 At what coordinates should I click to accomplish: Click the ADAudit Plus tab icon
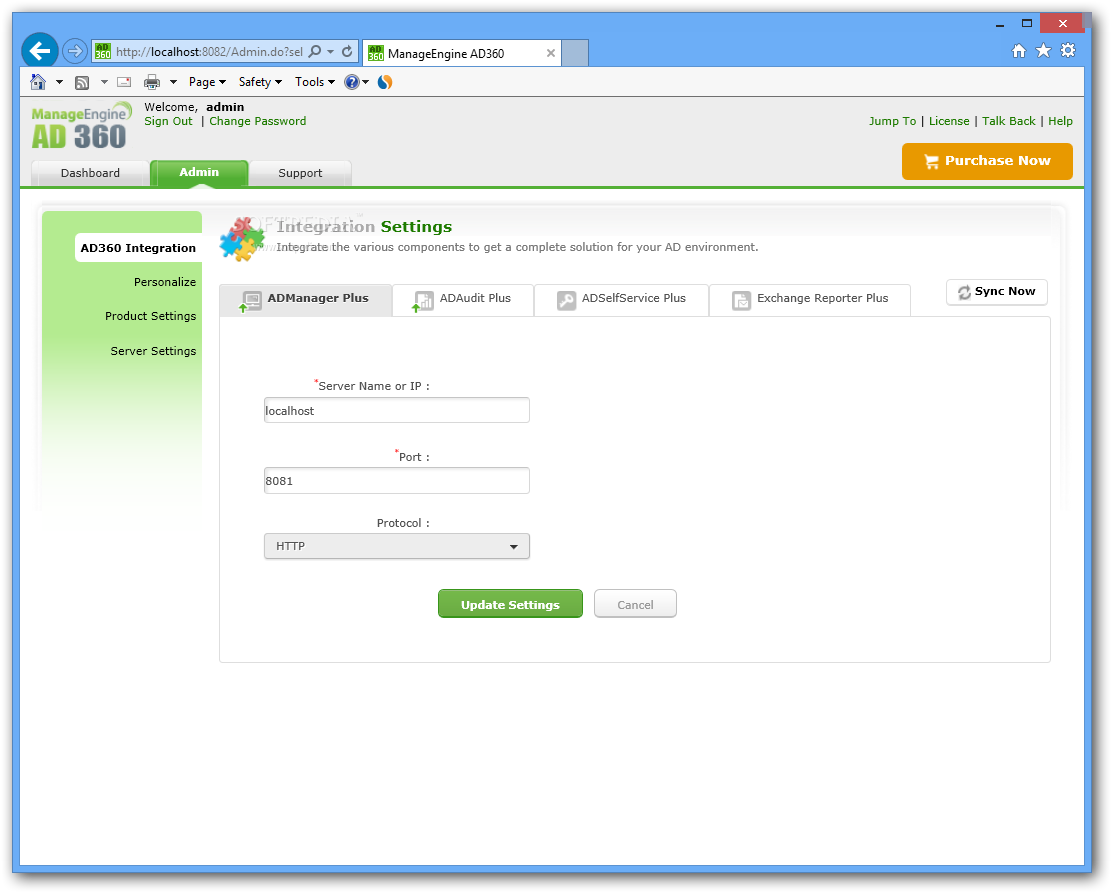pyautogui.click(x=423, y=301)
